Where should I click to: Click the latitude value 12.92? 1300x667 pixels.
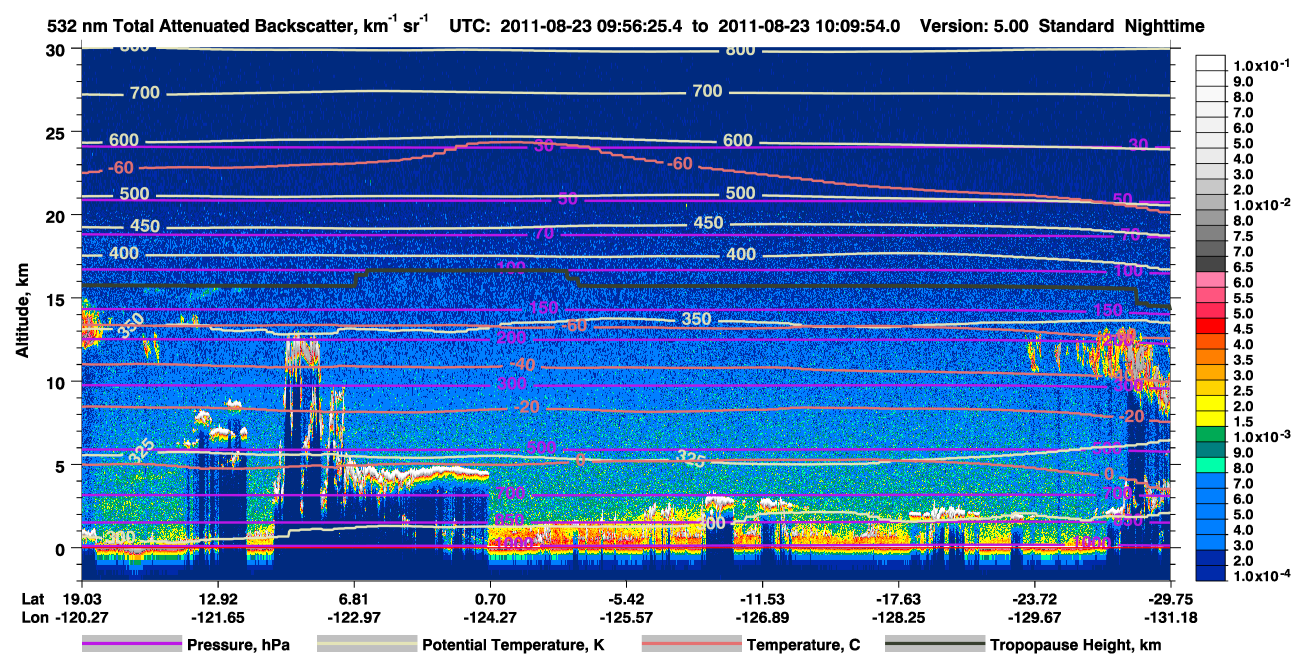217,598
